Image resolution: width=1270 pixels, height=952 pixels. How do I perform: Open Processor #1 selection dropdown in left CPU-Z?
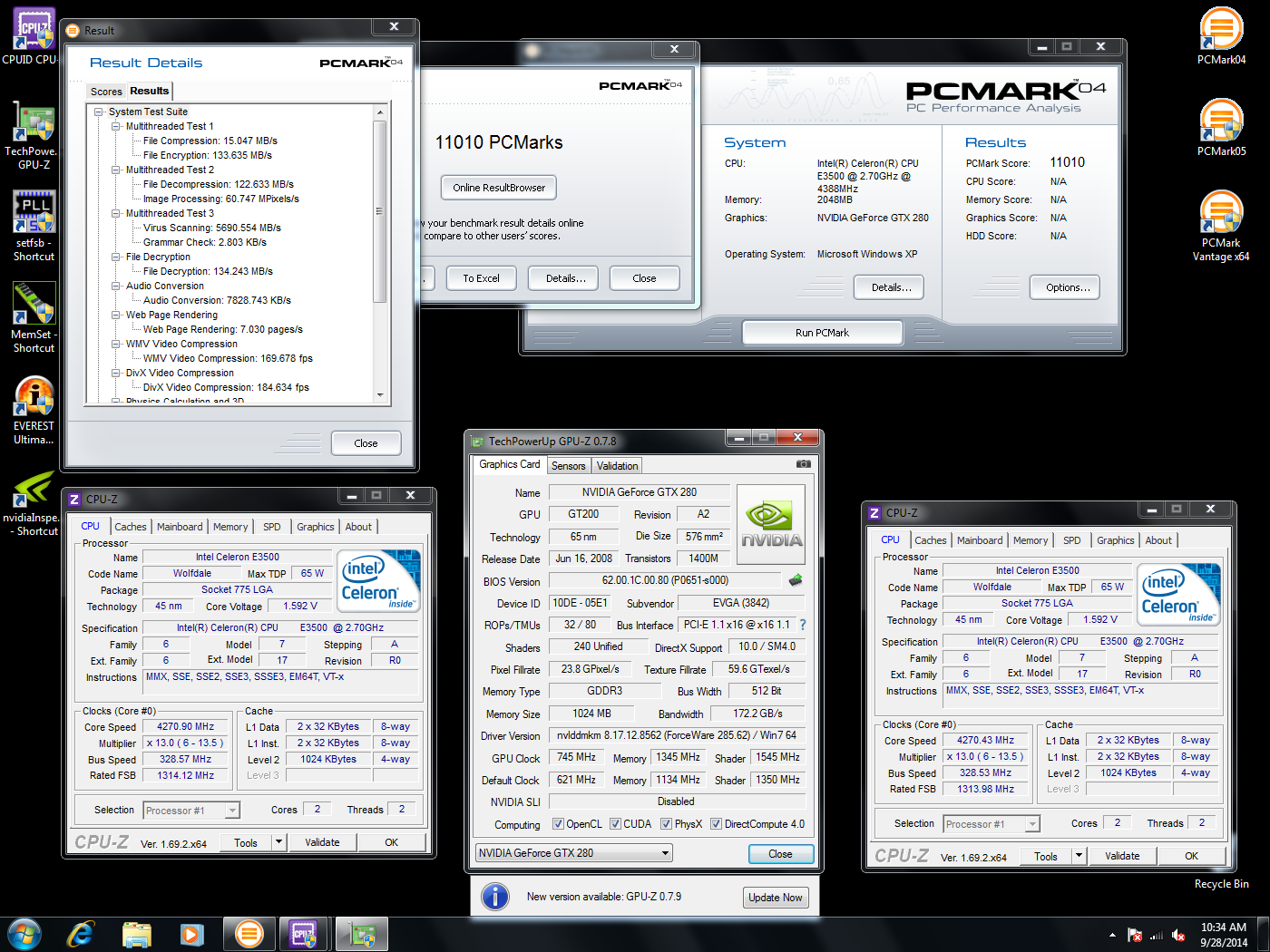[191, 811]
